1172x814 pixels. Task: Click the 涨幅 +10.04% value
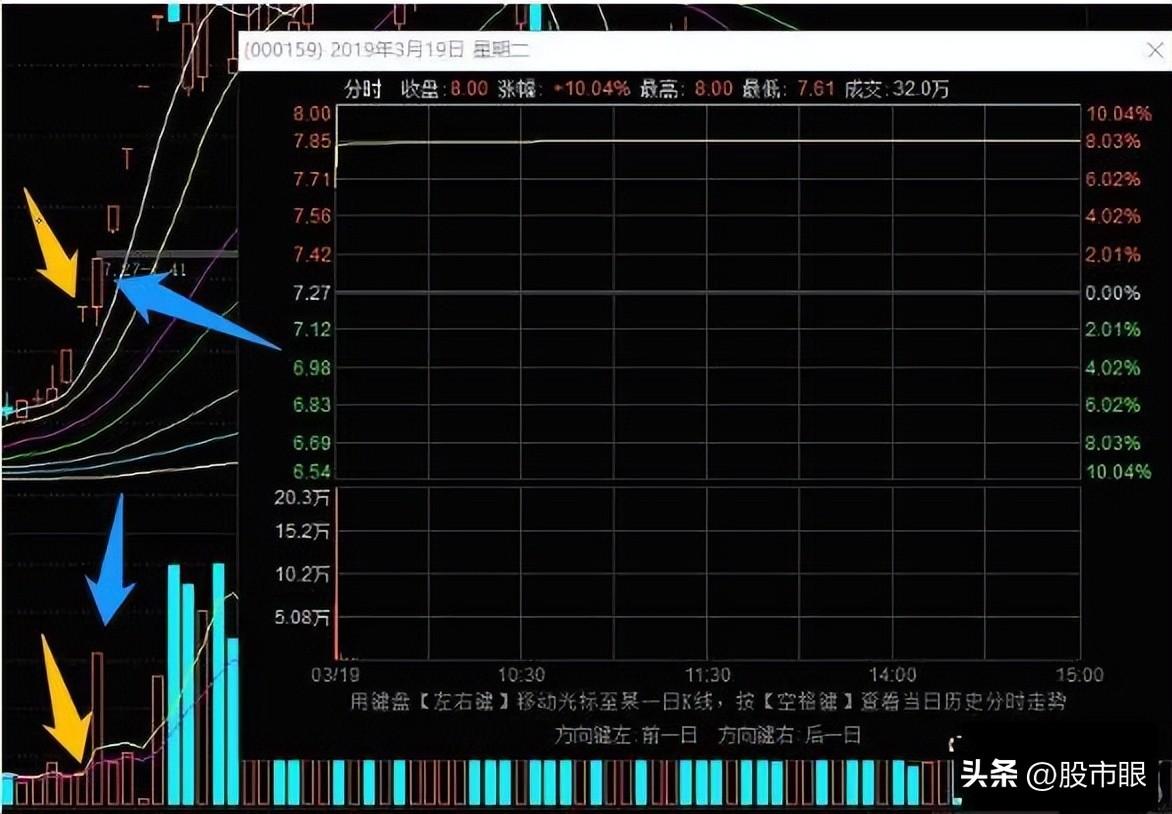594,89
